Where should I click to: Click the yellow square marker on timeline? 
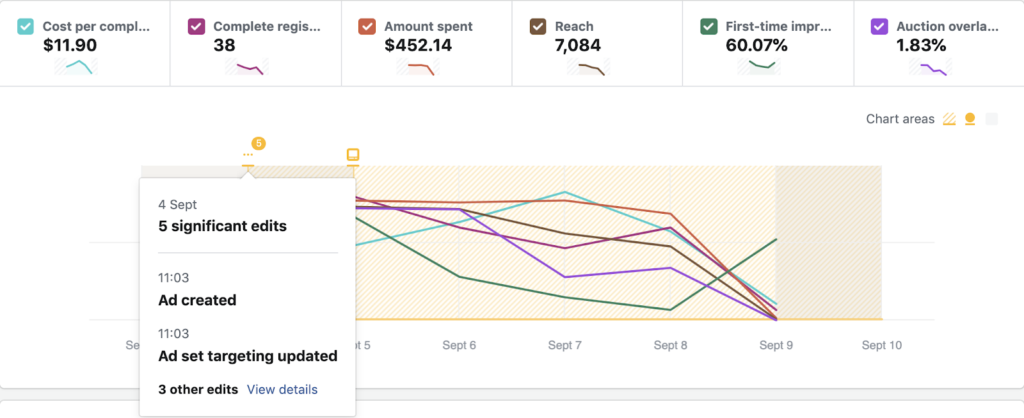tap(352, 155)
